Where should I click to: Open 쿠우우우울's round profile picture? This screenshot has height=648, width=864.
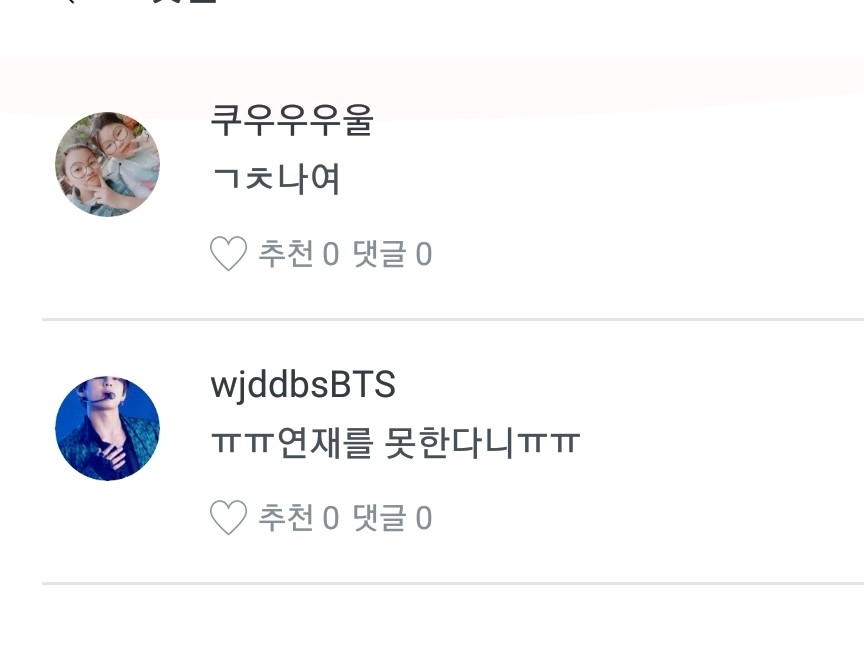107,164
